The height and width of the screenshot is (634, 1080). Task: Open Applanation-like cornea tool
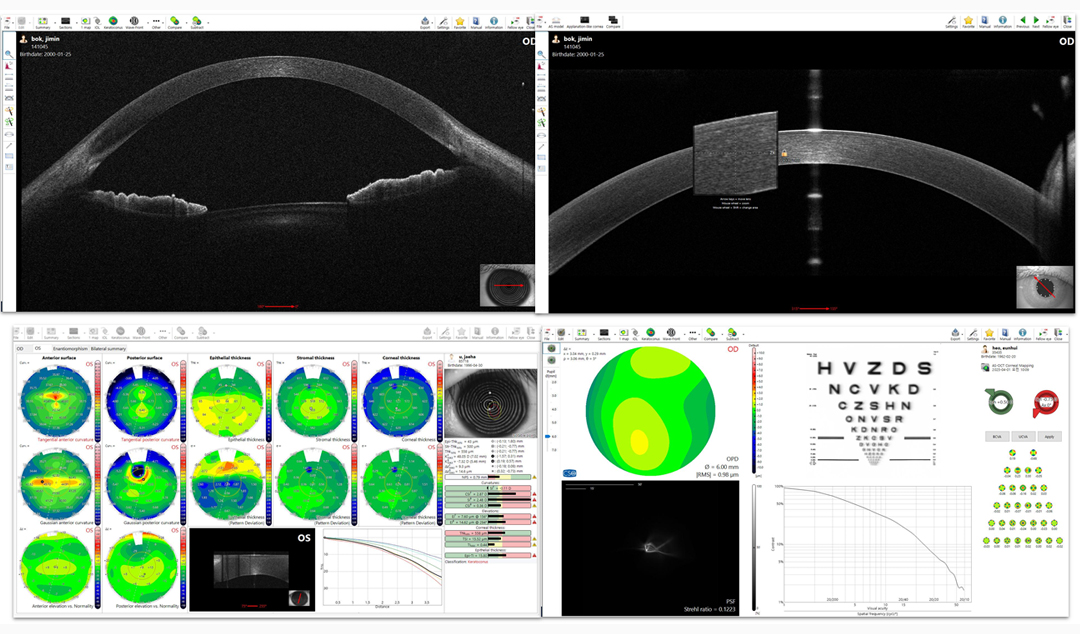[x=582, y=22]
